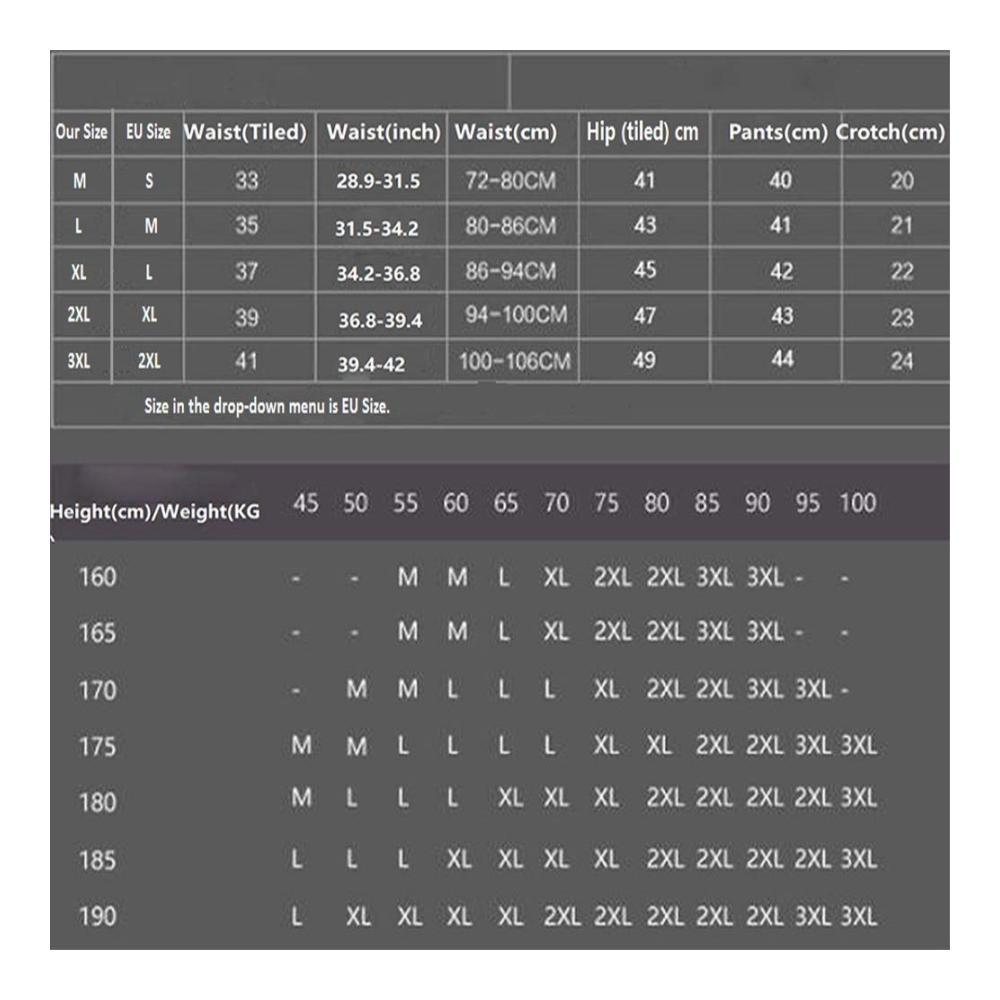The image size is (1000, 1000).
Task: Click the "Hip (tiled) cm" header
Action: 642,132
